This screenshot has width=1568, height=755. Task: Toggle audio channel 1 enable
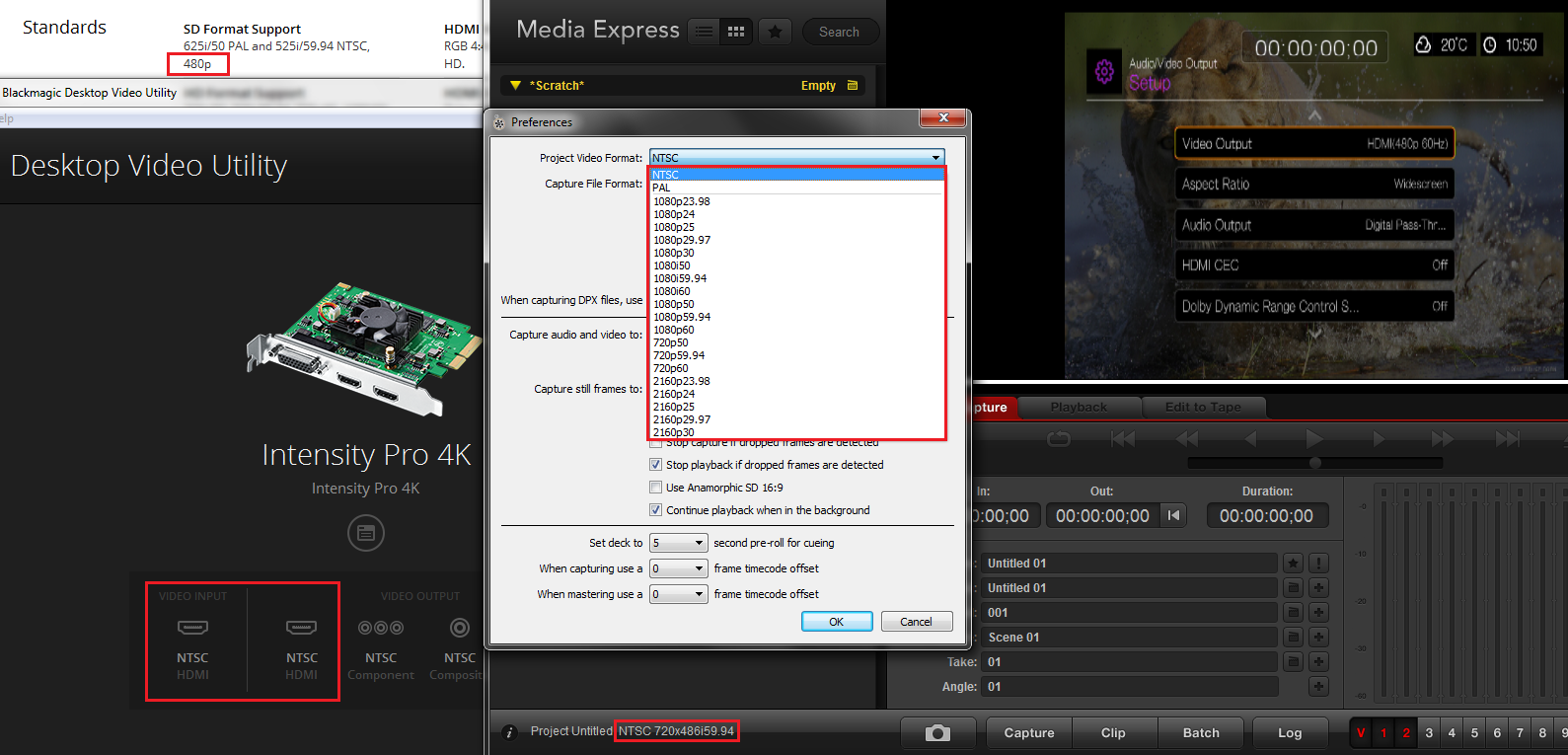tap(1383, 732)
